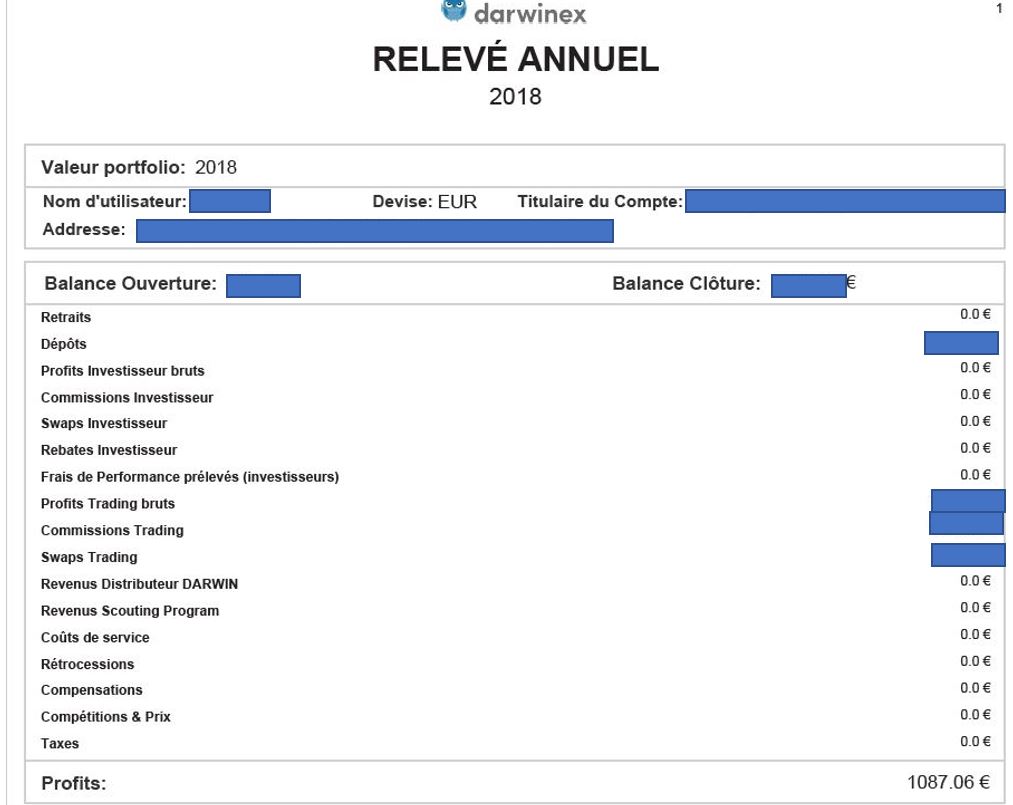The image size is (1013, 805).
Task: Select the Frais de Performance 0.0 € value
Action: [x=975, y=475]
